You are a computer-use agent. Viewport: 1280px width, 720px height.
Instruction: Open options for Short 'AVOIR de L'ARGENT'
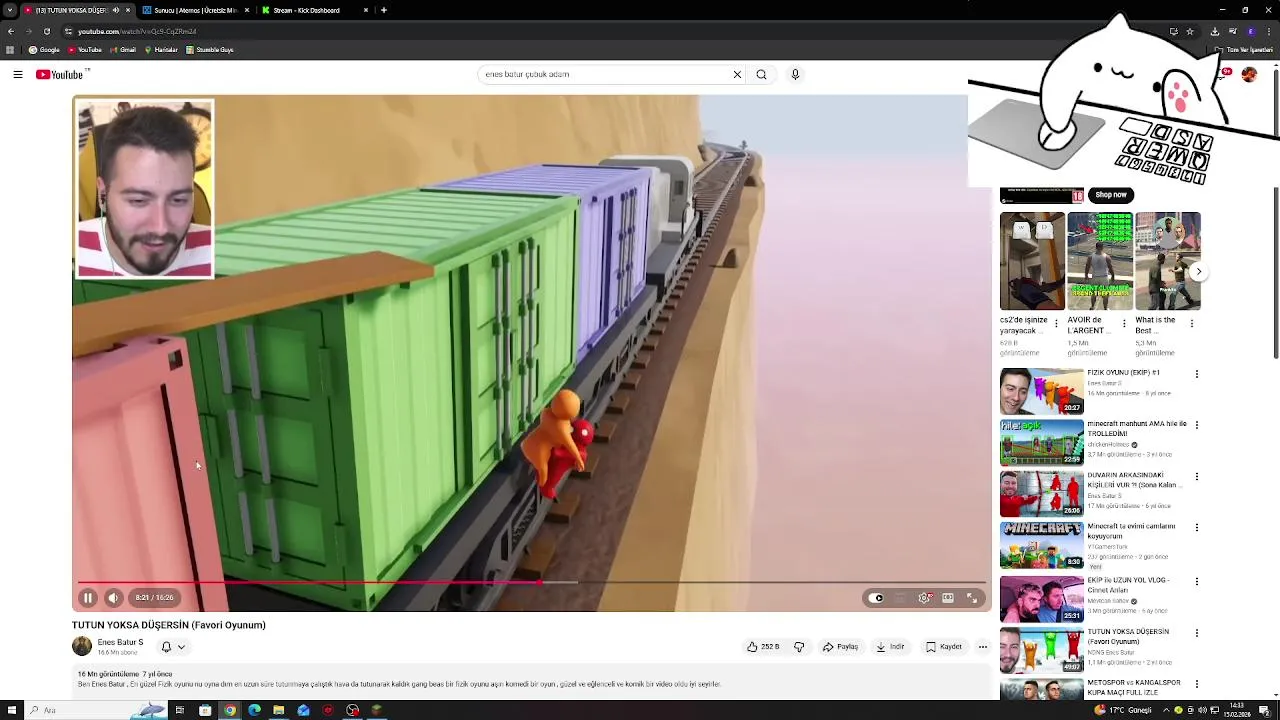pyautogui.click(x=1124, y=324)
